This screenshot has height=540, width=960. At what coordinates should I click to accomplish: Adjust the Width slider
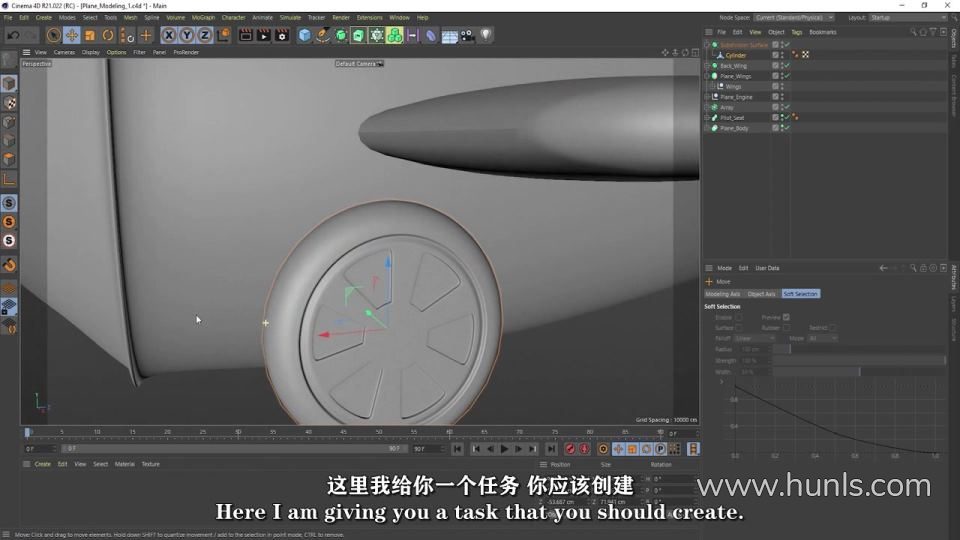(x=859, y=372)
